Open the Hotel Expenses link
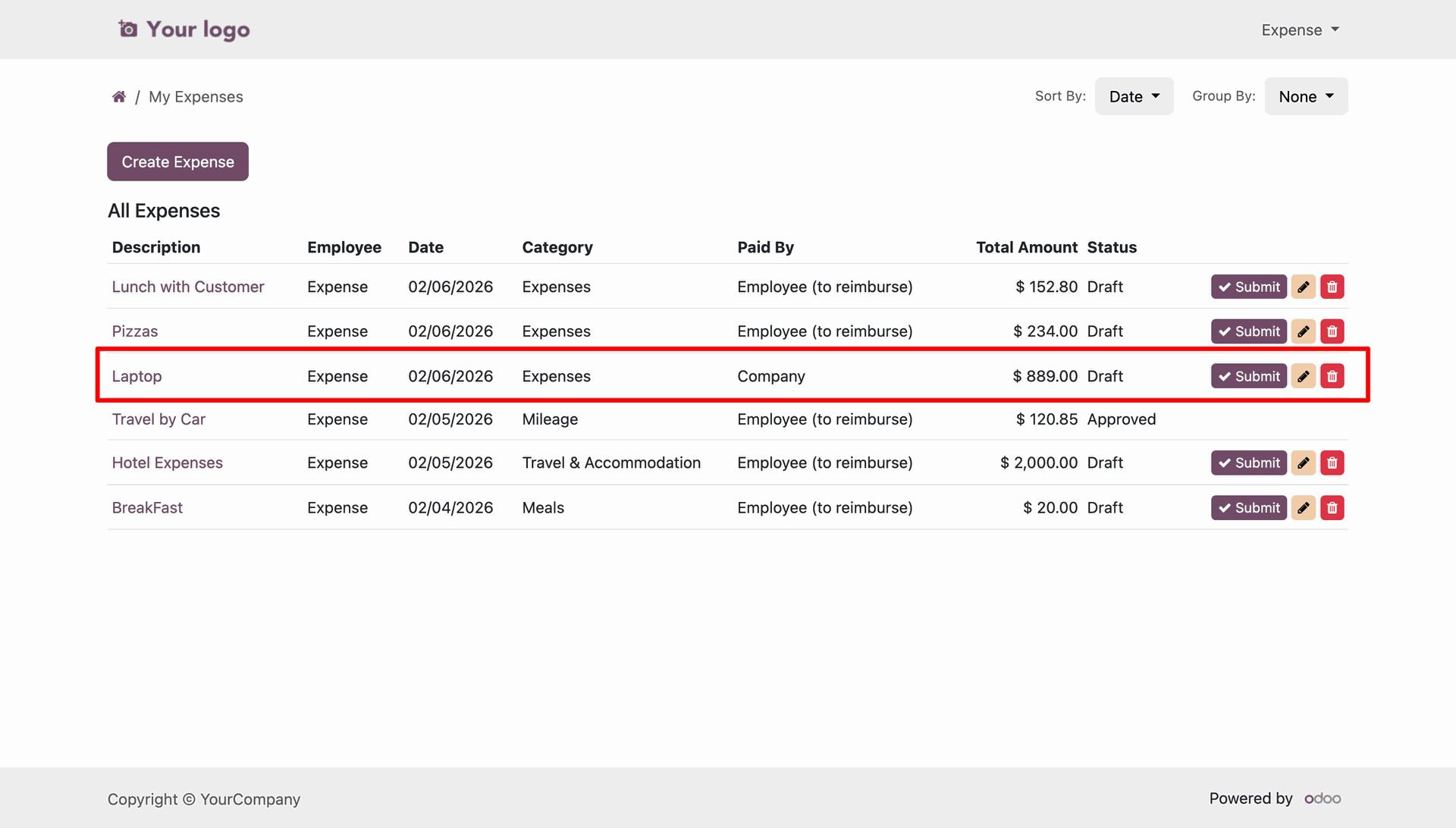Image resolution: width=1456 pixels, height=828 pixels. click(168, 463)
